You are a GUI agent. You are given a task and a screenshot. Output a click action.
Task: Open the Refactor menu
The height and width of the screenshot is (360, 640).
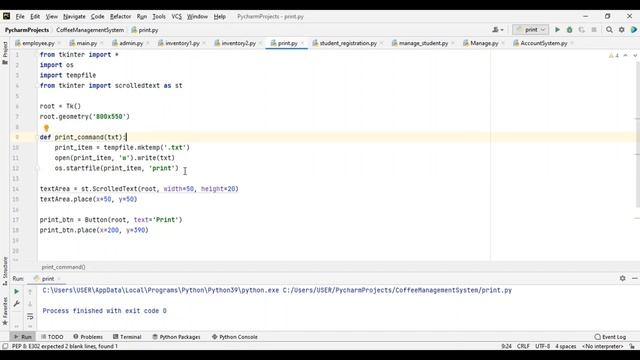[120, 16]
